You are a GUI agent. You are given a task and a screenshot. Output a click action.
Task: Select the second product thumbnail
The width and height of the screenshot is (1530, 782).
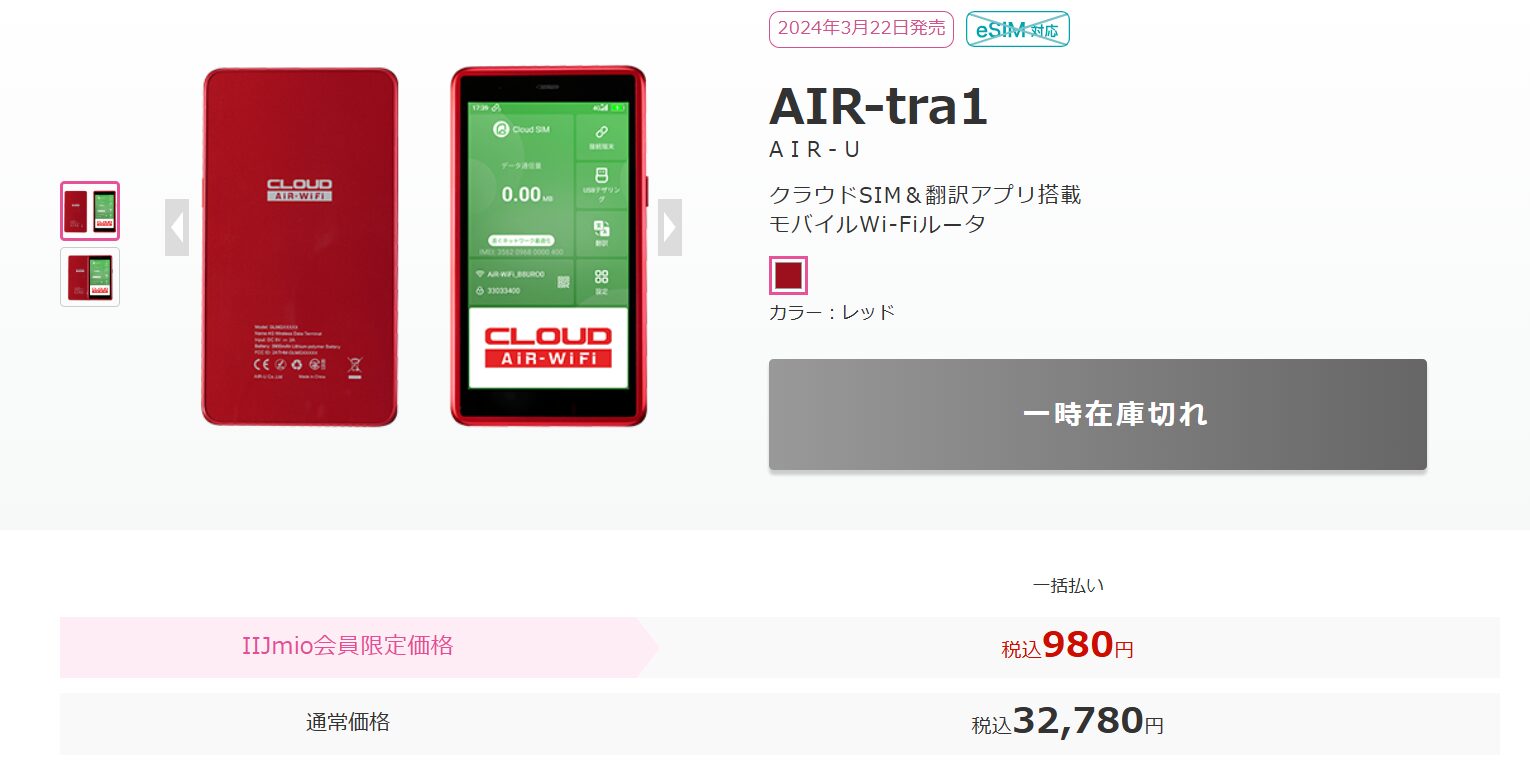[x=90, y=277]
